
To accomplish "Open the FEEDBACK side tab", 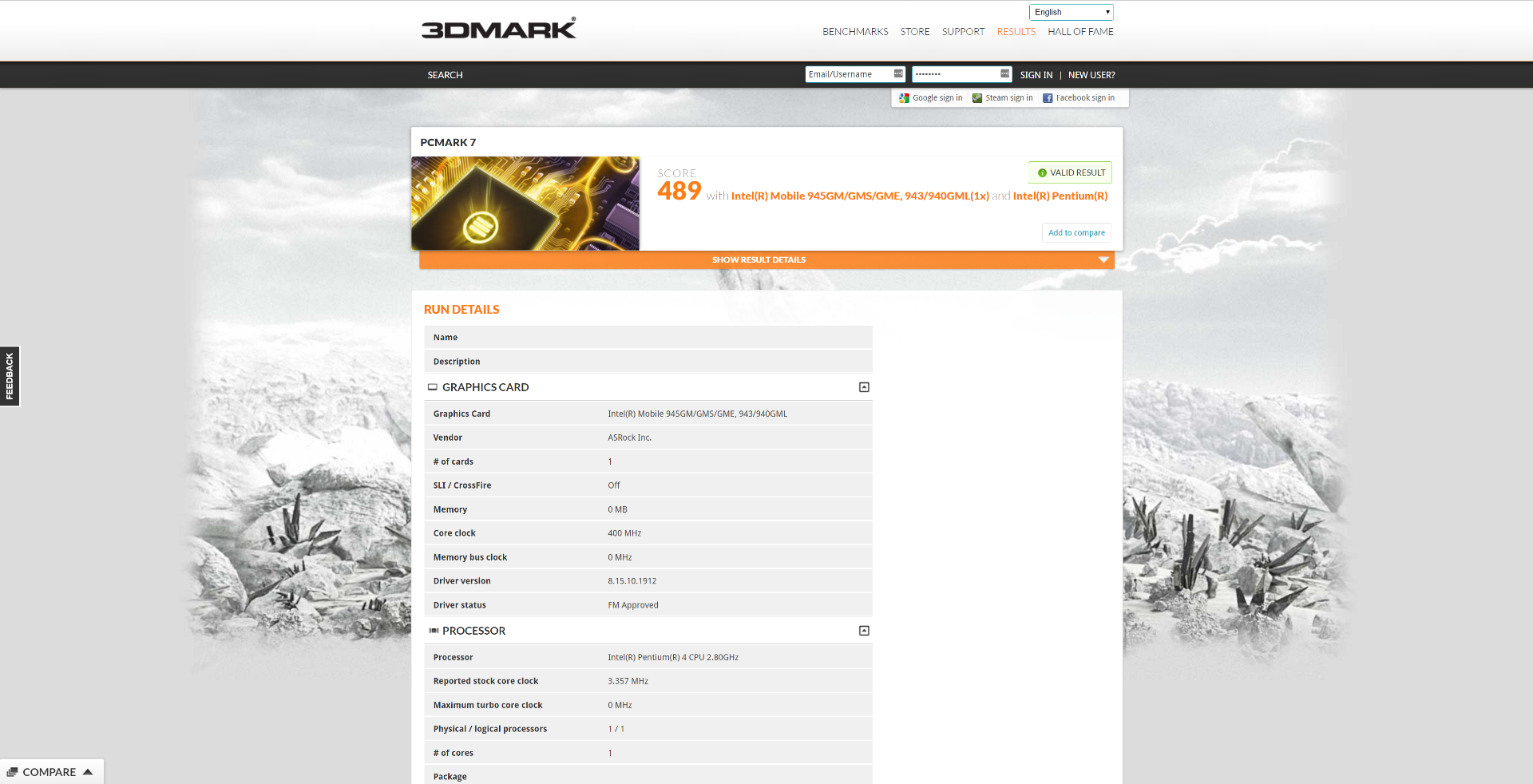I will pyautogui.click(x=10, y=376).
